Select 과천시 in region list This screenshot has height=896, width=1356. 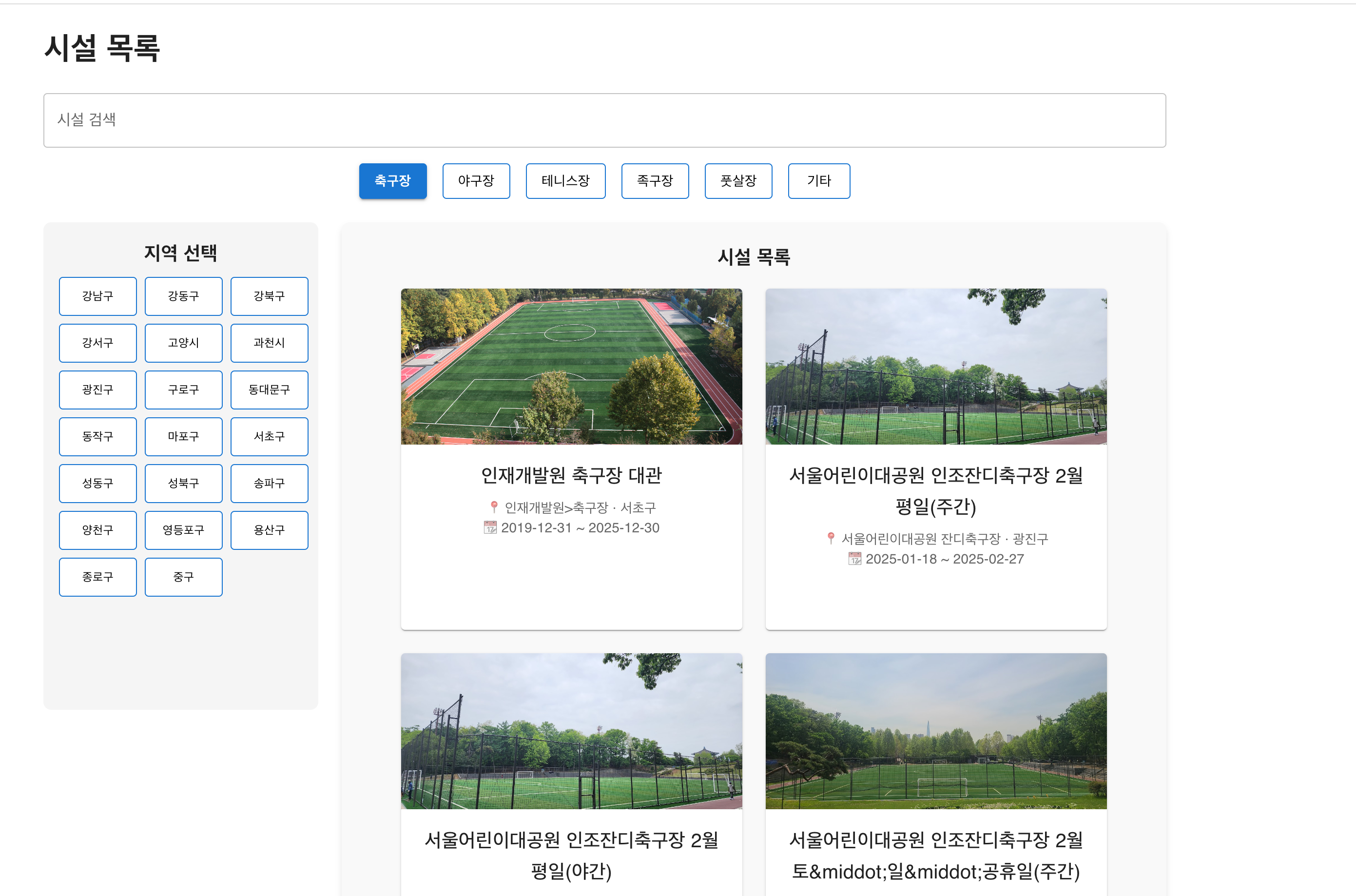[269, 343]
